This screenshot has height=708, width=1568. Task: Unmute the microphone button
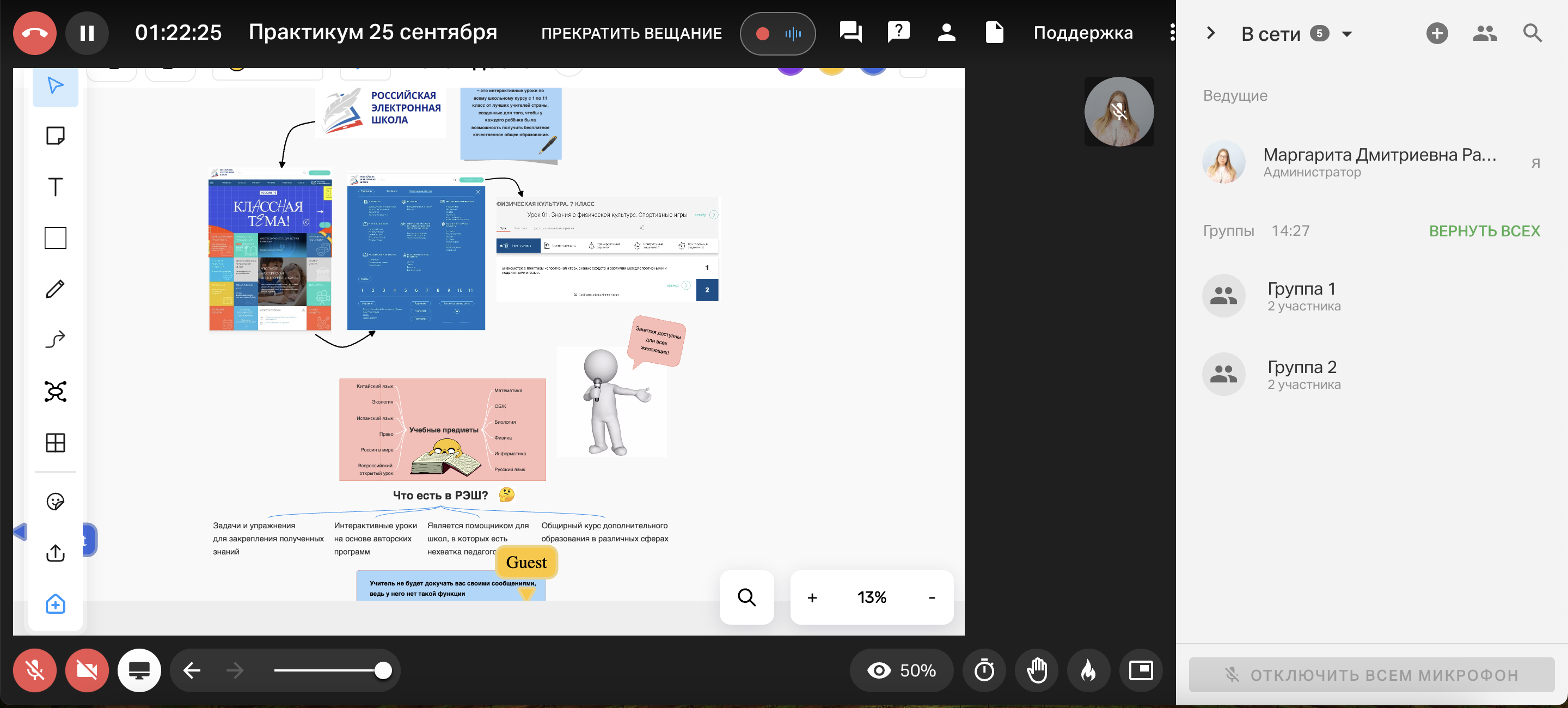(x=35, y=670)
